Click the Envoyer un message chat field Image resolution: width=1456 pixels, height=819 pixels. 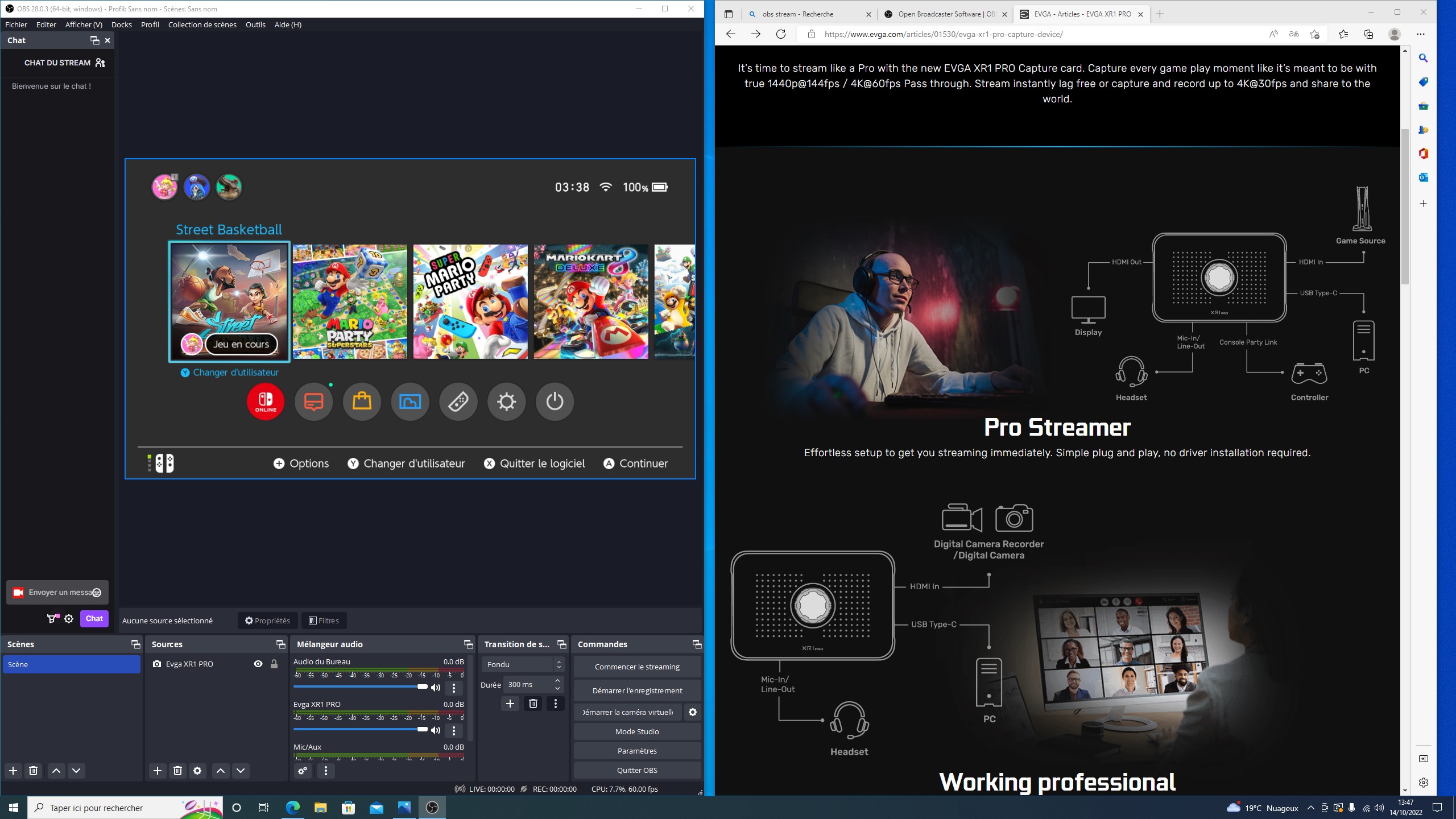(57, 593)
